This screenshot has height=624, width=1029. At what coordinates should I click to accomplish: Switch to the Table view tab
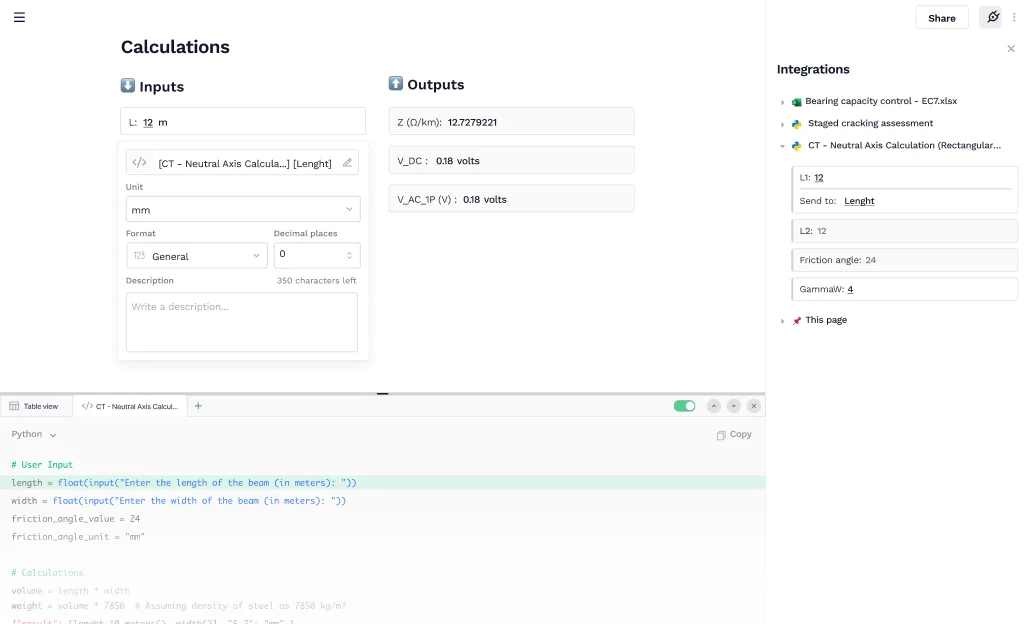(x=34, y=406)
